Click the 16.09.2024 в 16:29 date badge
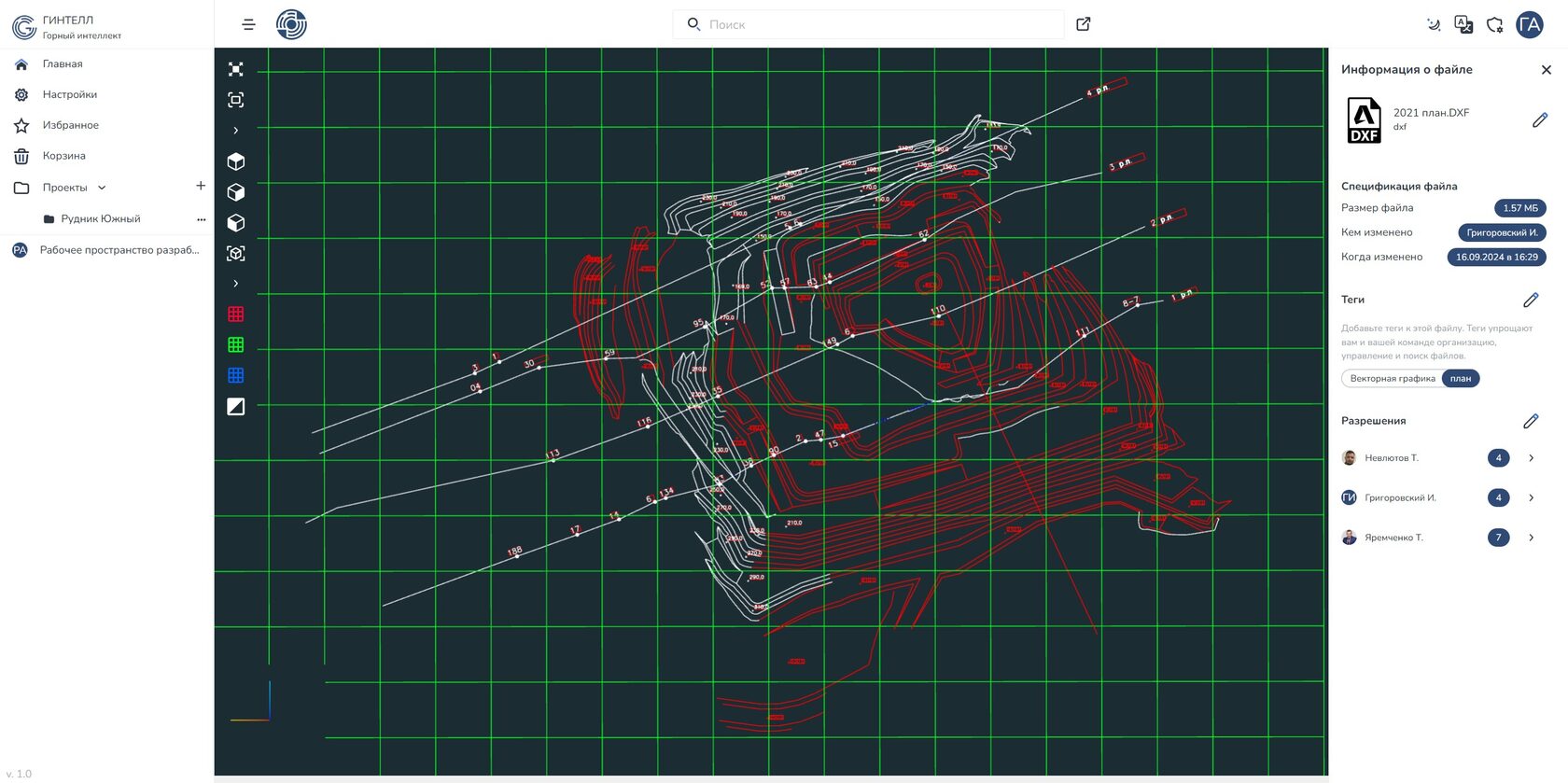 coord(1497,258)
